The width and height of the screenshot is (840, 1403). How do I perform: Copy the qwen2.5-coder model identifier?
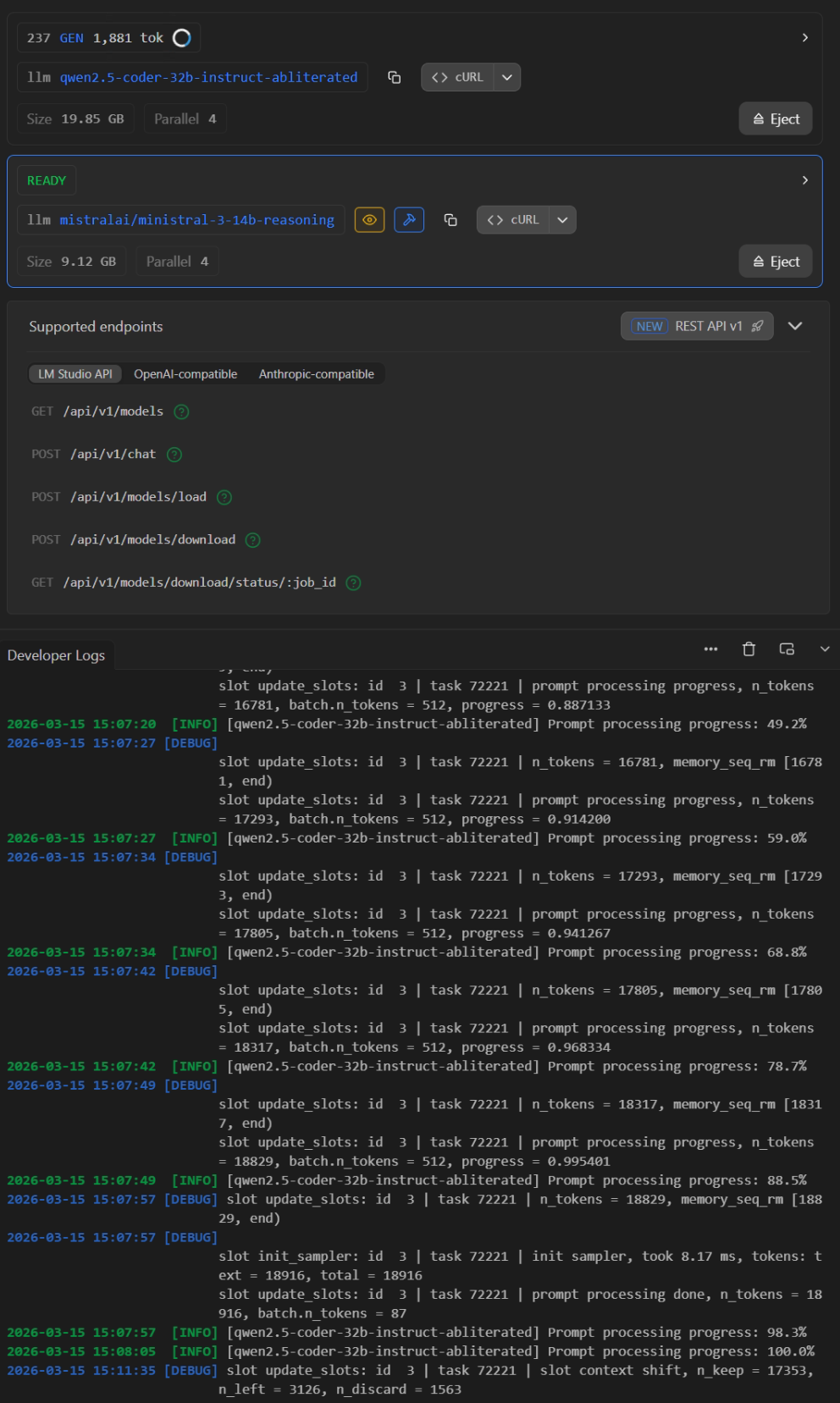tap(394, 77)
